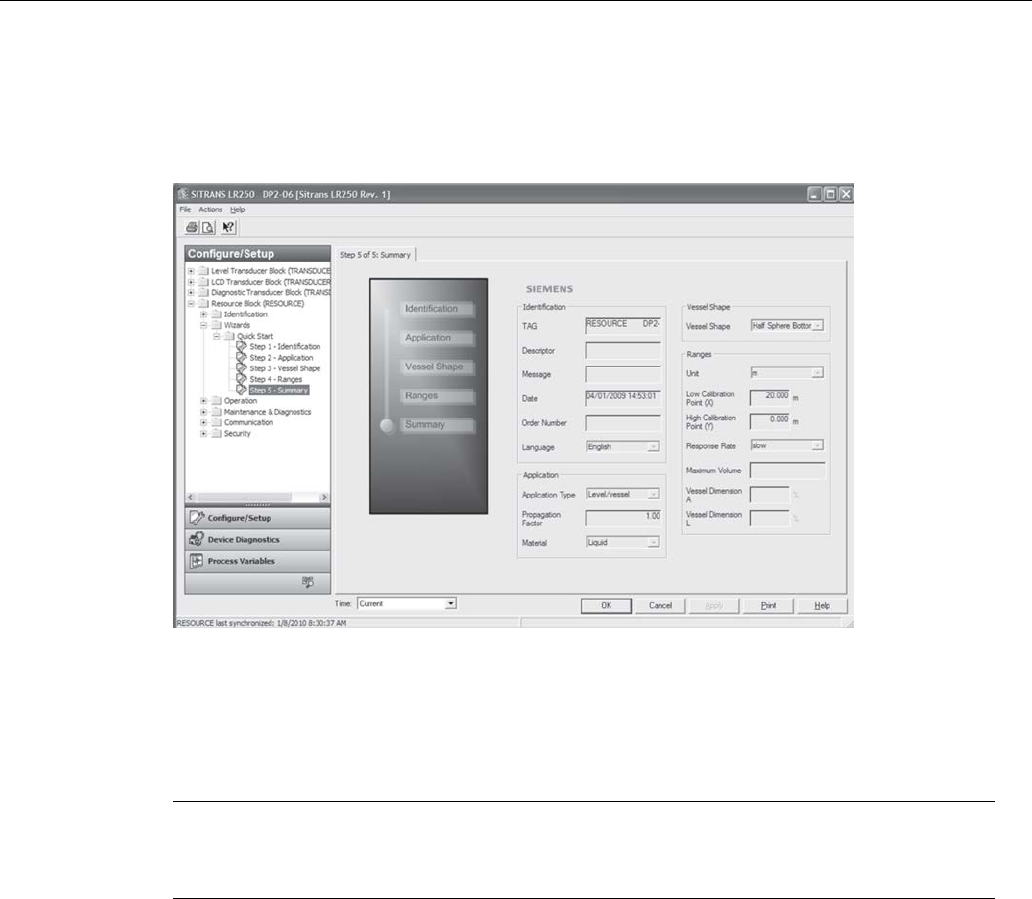Open the Response Rate dropdown

click(817, 446)
